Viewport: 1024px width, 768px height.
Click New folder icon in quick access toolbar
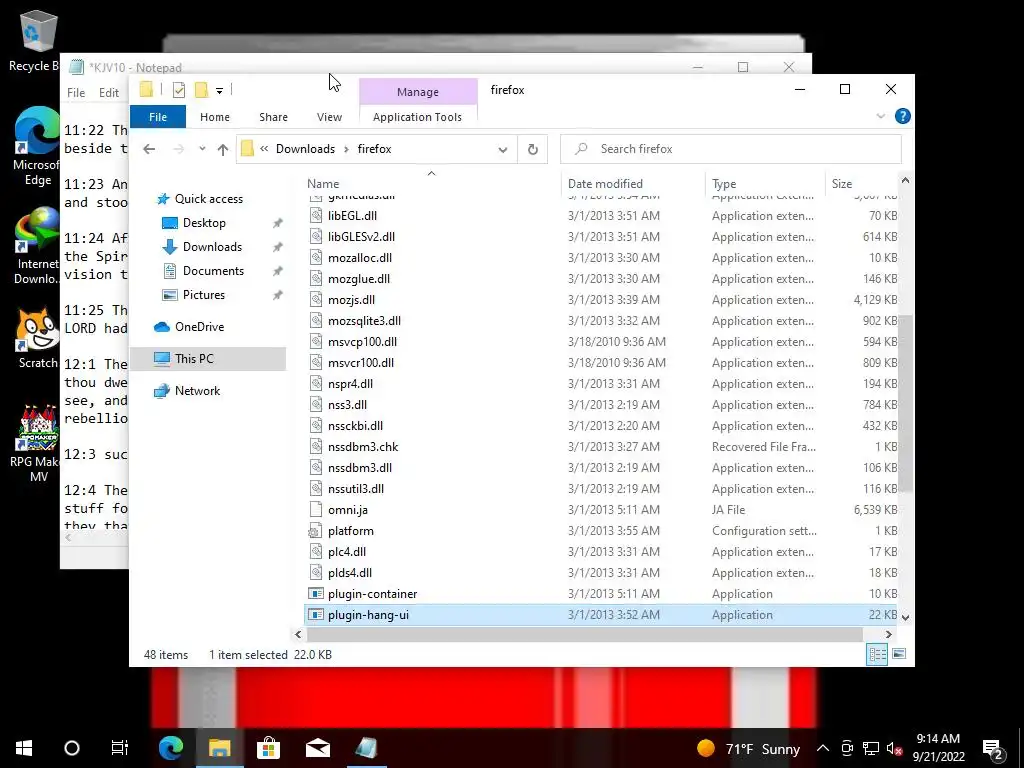tap(202, 90)
